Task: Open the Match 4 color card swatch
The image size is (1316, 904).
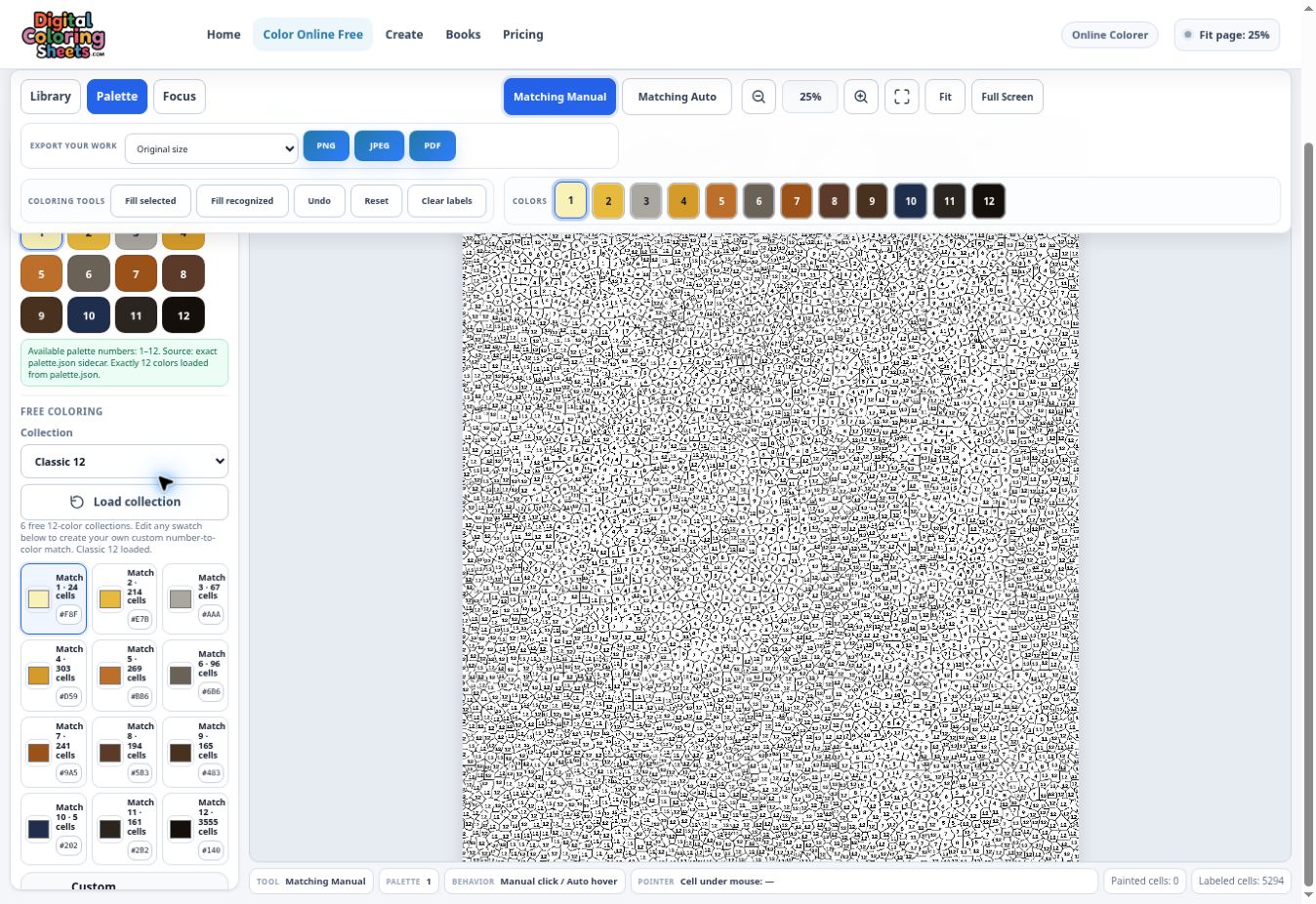Action: [x=38, y=676]
